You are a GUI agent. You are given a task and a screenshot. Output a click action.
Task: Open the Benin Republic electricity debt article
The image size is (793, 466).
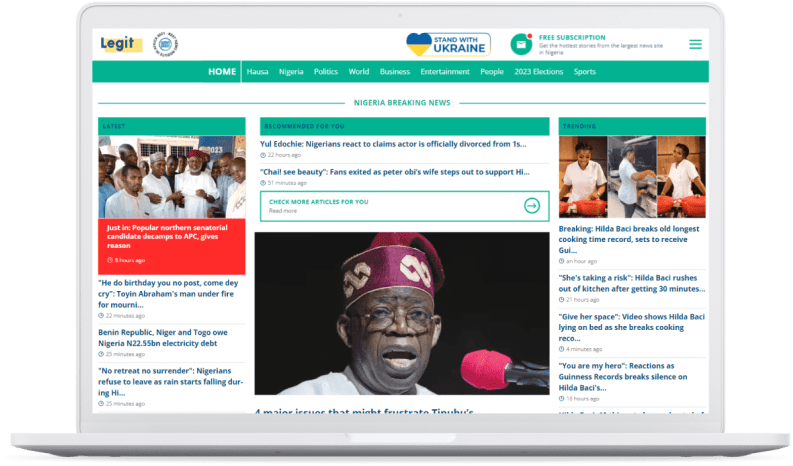pos(163,338)
